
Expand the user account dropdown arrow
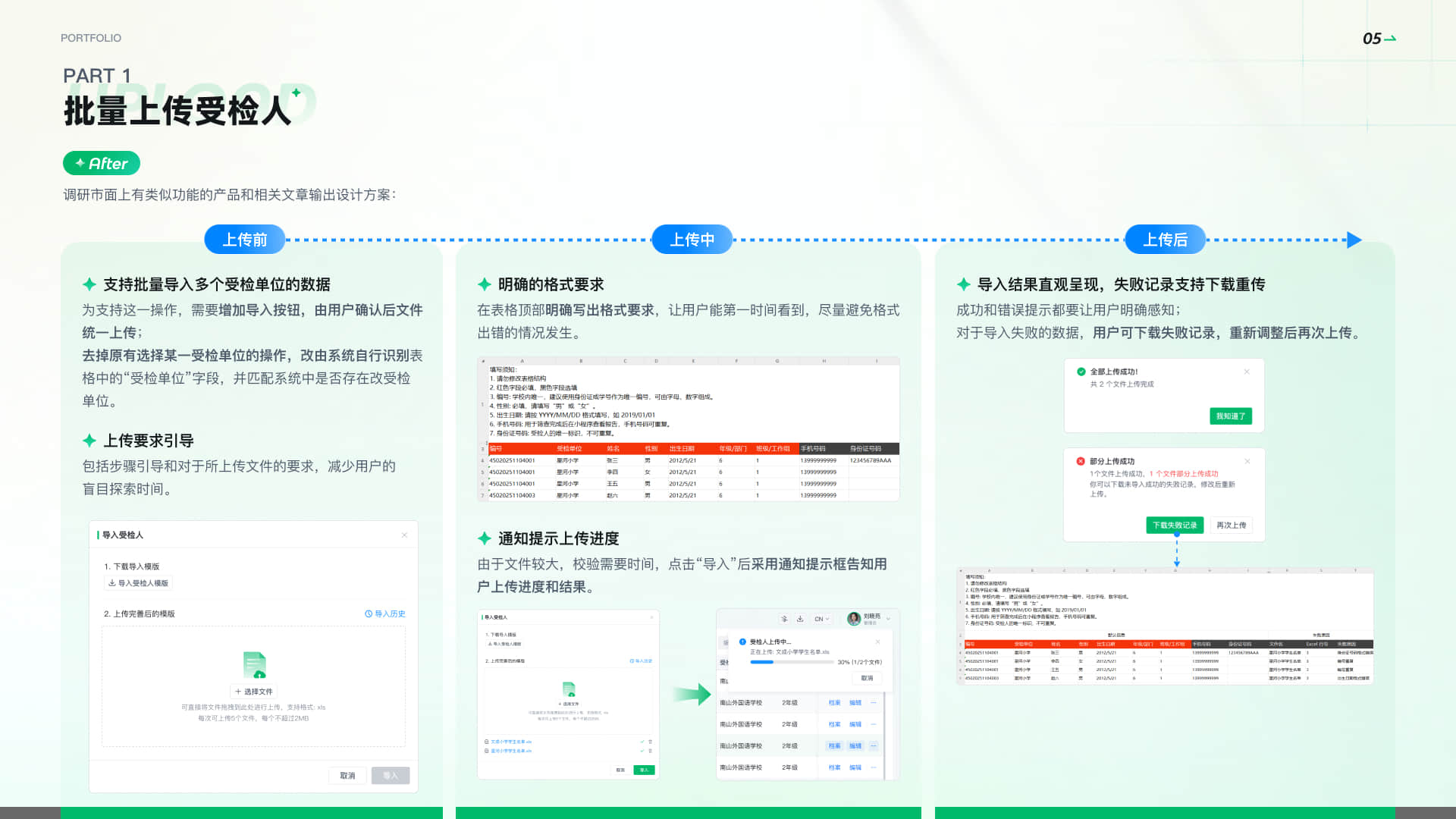pos(888,619)
